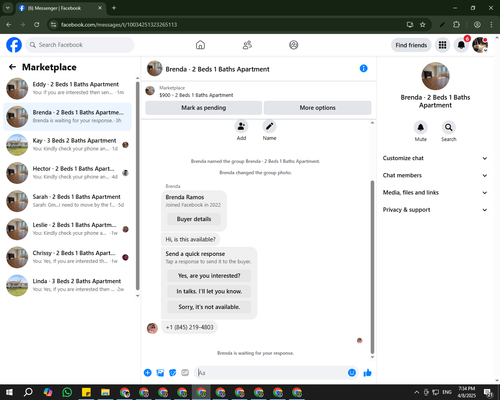Choose a GIF icon in composer
Image resolution: width=500 pixels, height=400 pixels.
(x=185, y=373)
